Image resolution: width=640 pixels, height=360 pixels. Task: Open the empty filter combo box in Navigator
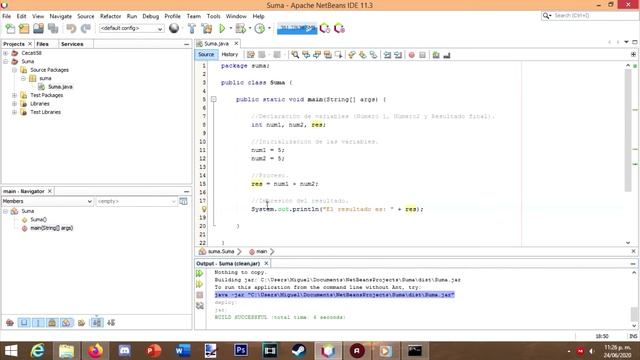click(x=136, y=201)
